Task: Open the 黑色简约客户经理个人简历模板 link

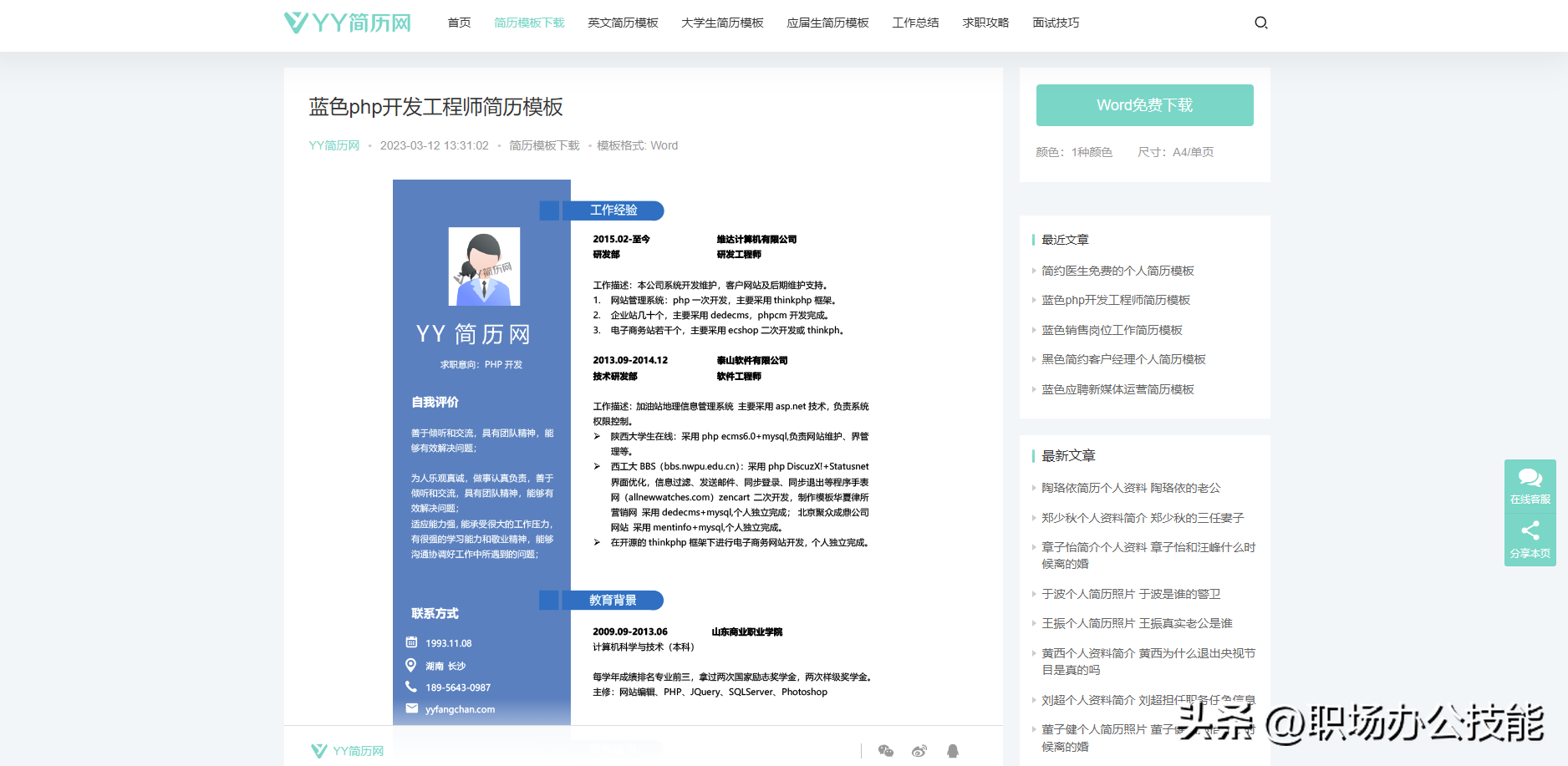Action: (x=1124, y=359)
